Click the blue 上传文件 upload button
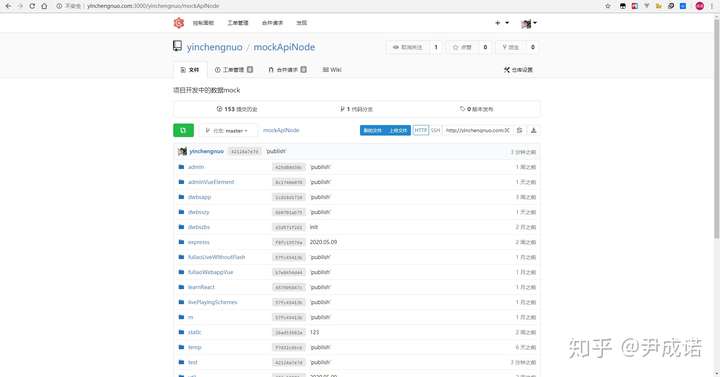This screenshot has width=720, height=377. tap(398, 130)
